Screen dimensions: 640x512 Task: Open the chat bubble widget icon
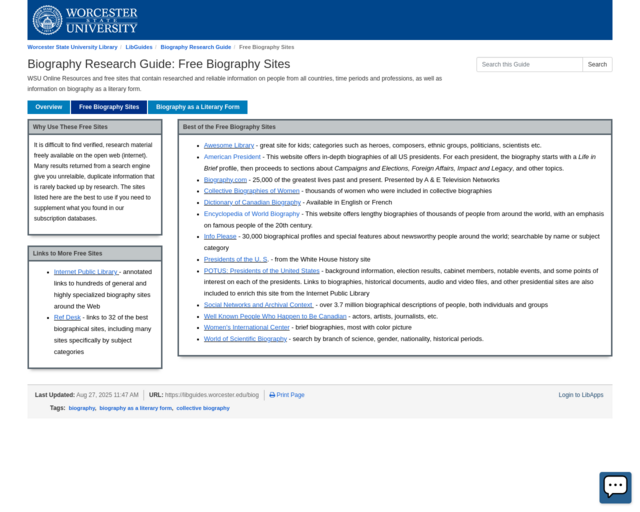pos(615,487)
